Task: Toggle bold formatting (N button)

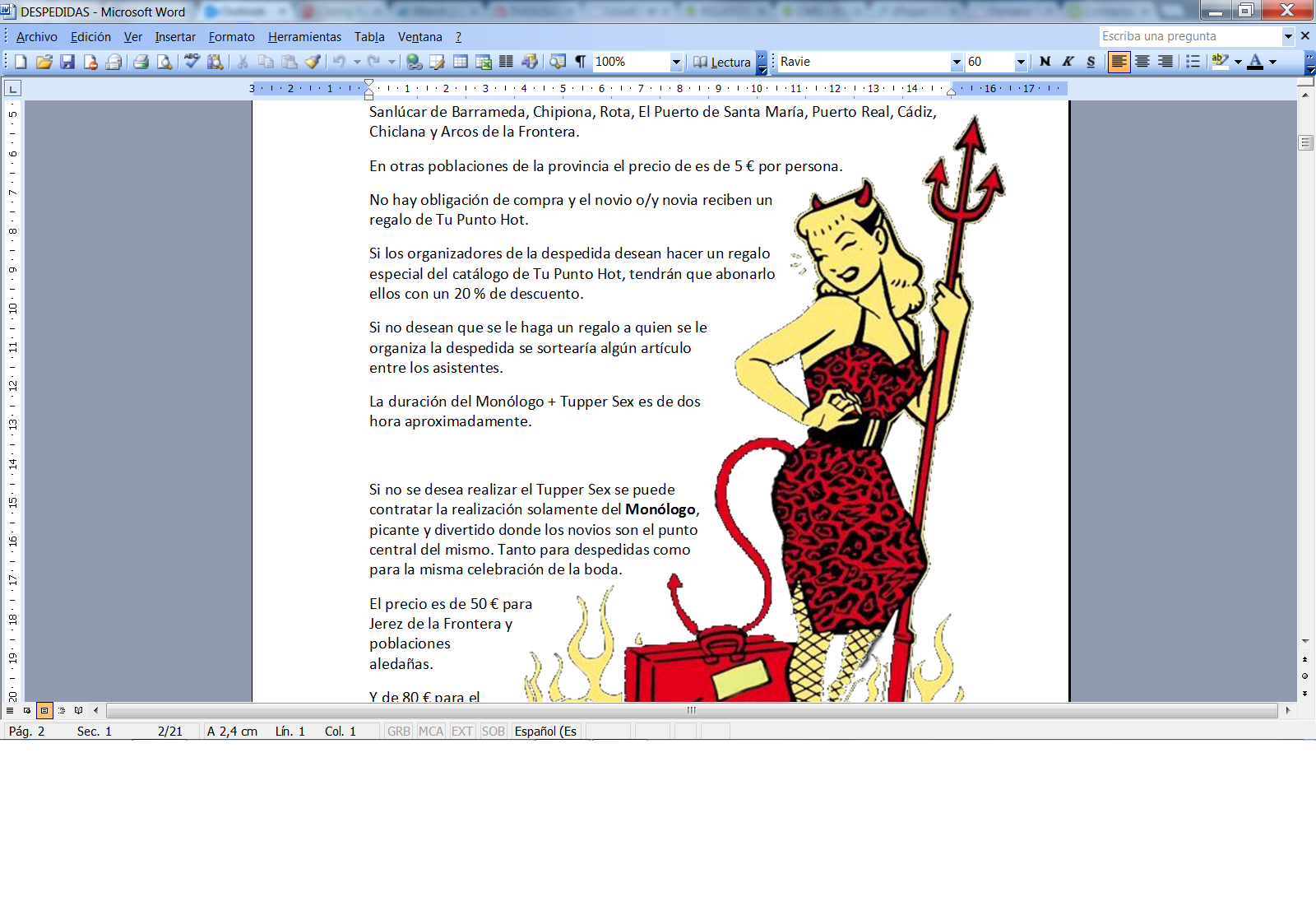Action: coord(1045,62)
